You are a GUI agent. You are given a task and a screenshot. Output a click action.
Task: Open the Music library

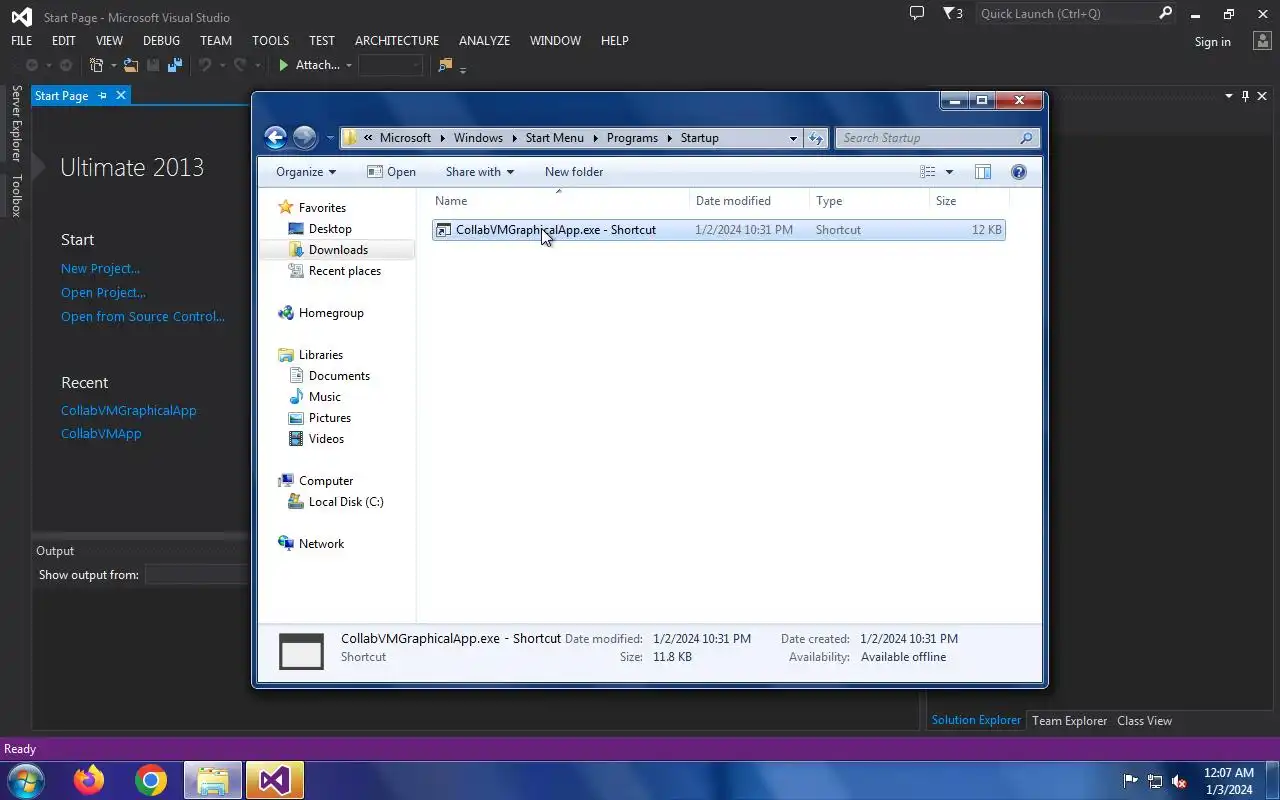(324, 397)
